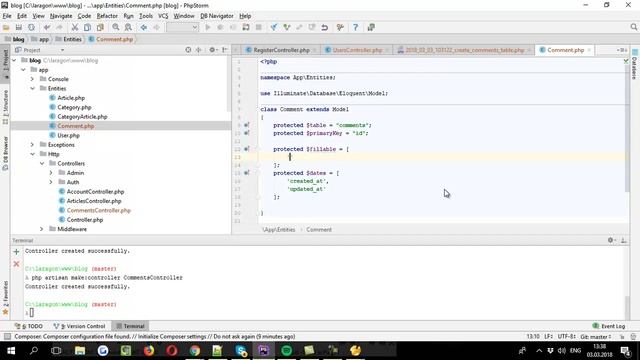Switch to UsersController.php tab
The width and height of the screenshot is (640, 360).
click(357, 50)
